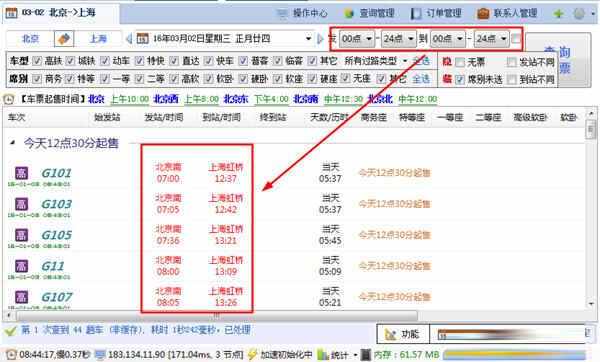Click the vertical scrollbar of train list

591,130
